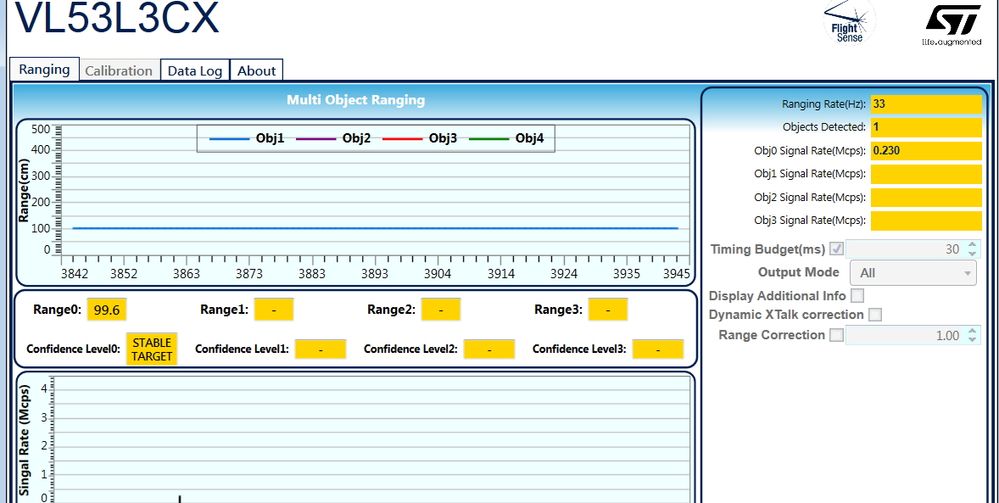Open the Calibration tab

119,71
